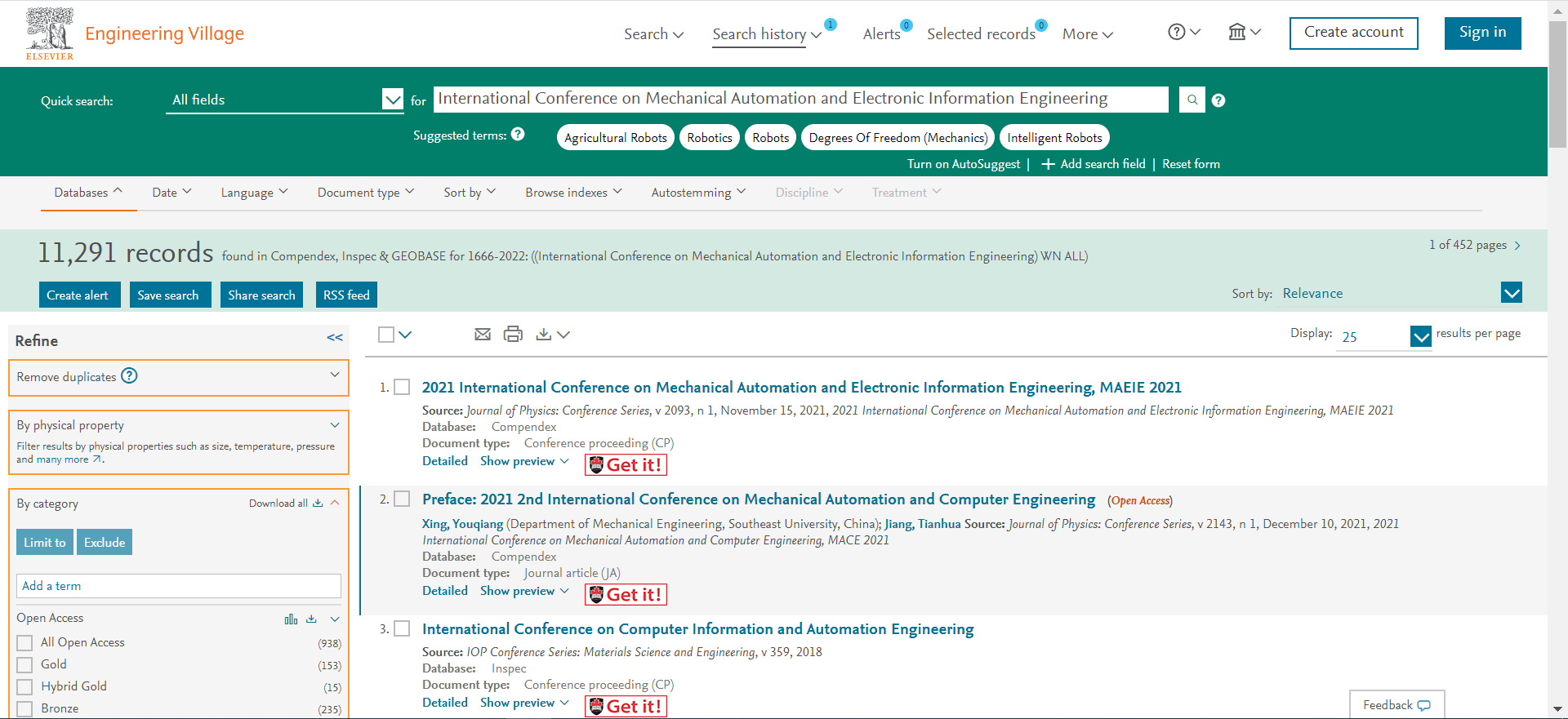This screenshot has width=1568, height=719.
Task: Click the Search history count badge
Action: coord(831,24)
